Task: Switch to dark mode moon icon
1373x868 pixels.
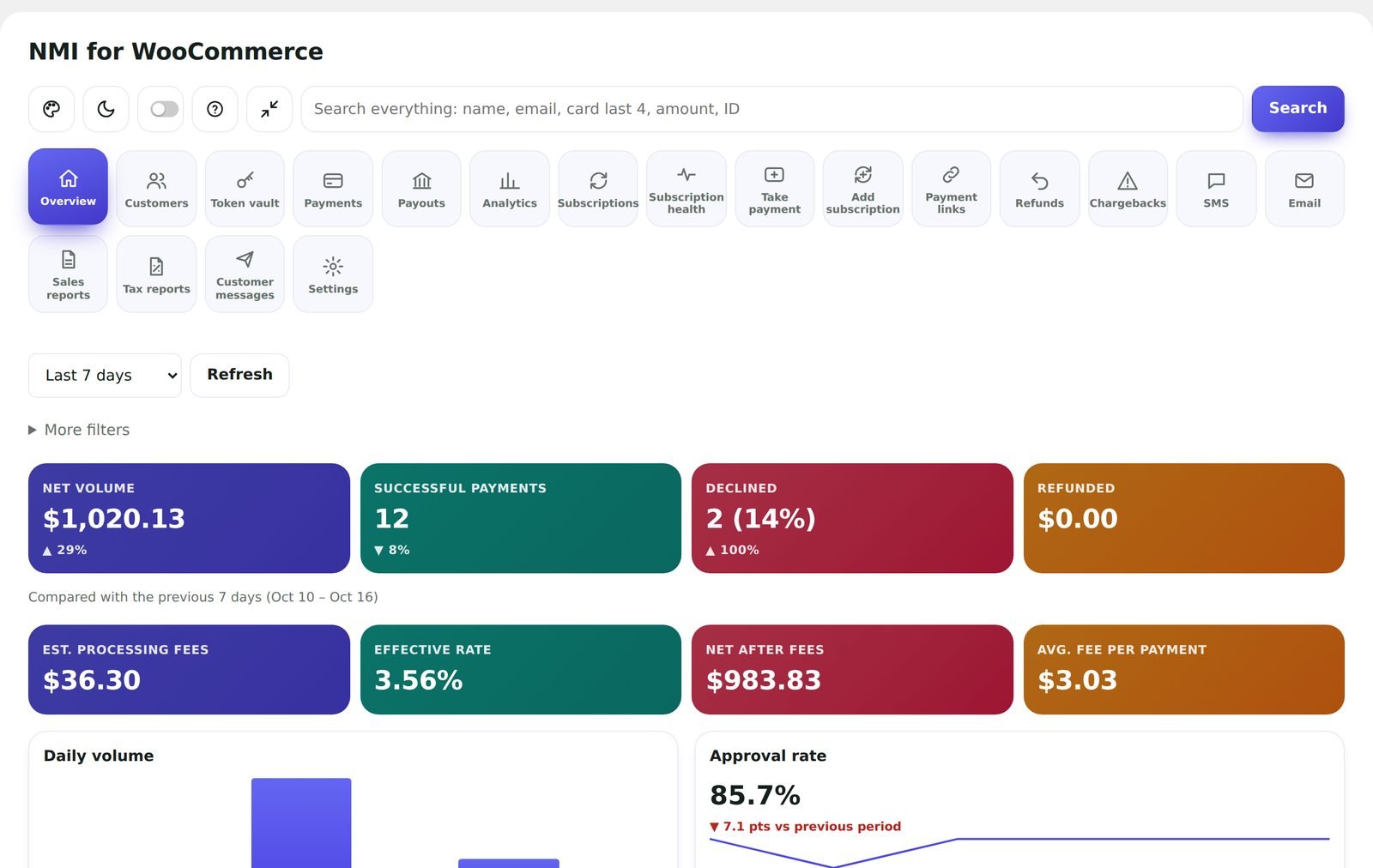Action: 106,109
